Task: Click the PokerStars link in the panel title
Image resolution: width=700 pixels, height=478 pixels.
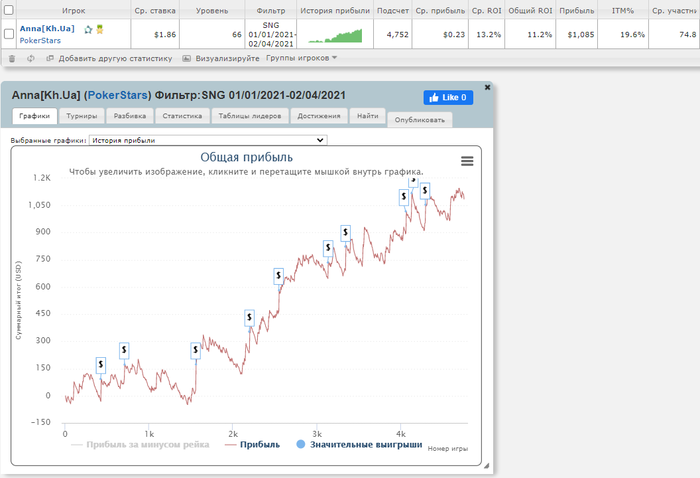Action: [117, 96]
